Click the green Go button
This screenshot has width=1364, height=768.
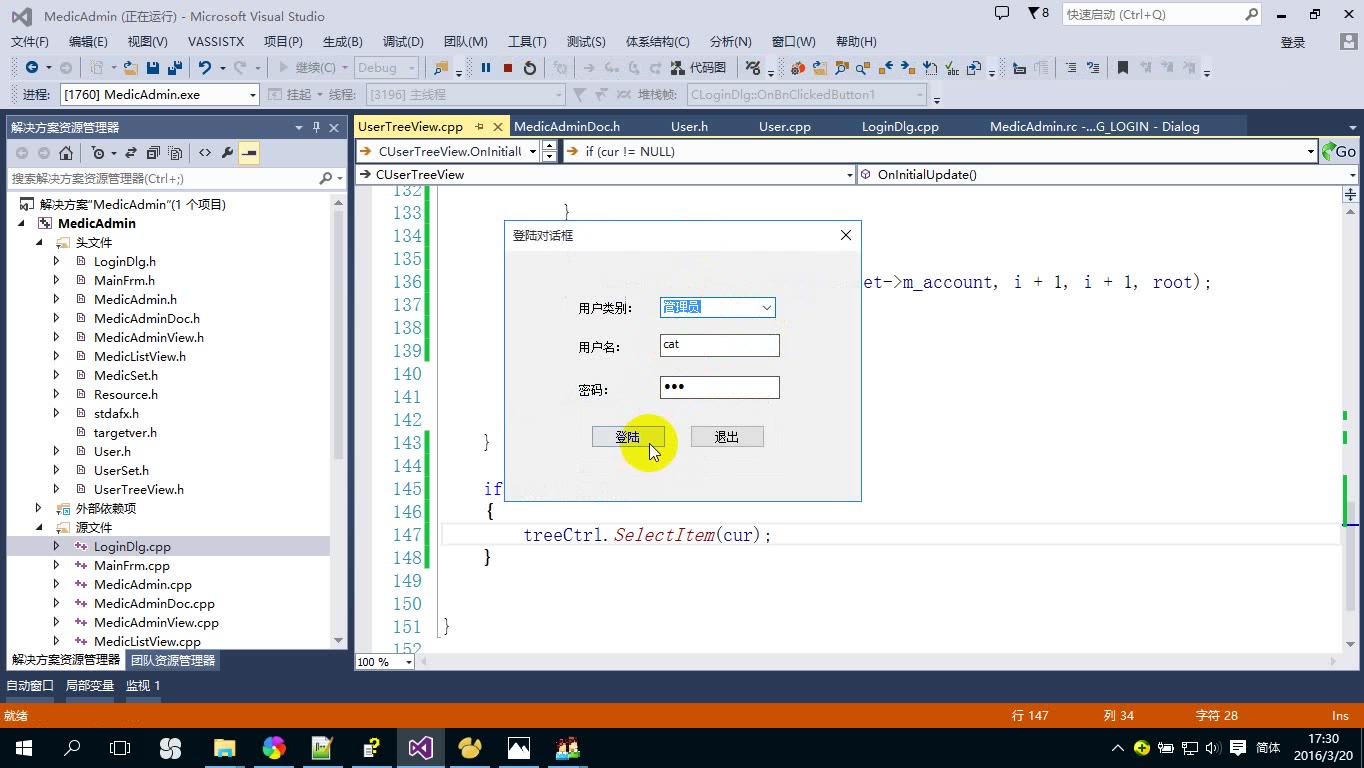1339,151
